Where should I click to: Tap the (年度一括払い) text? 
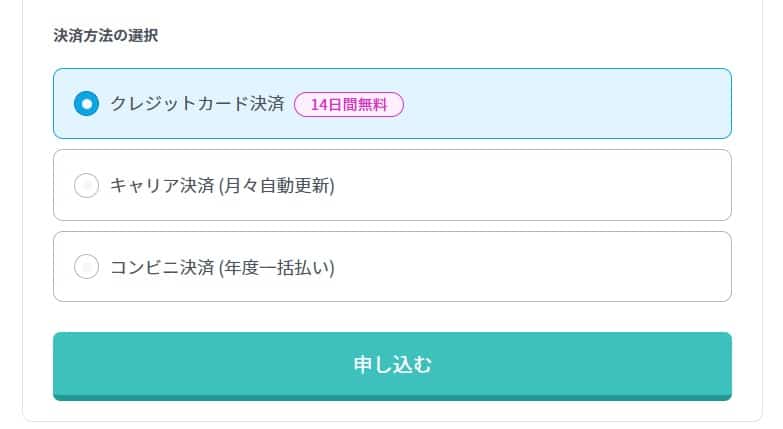(276, 267)
